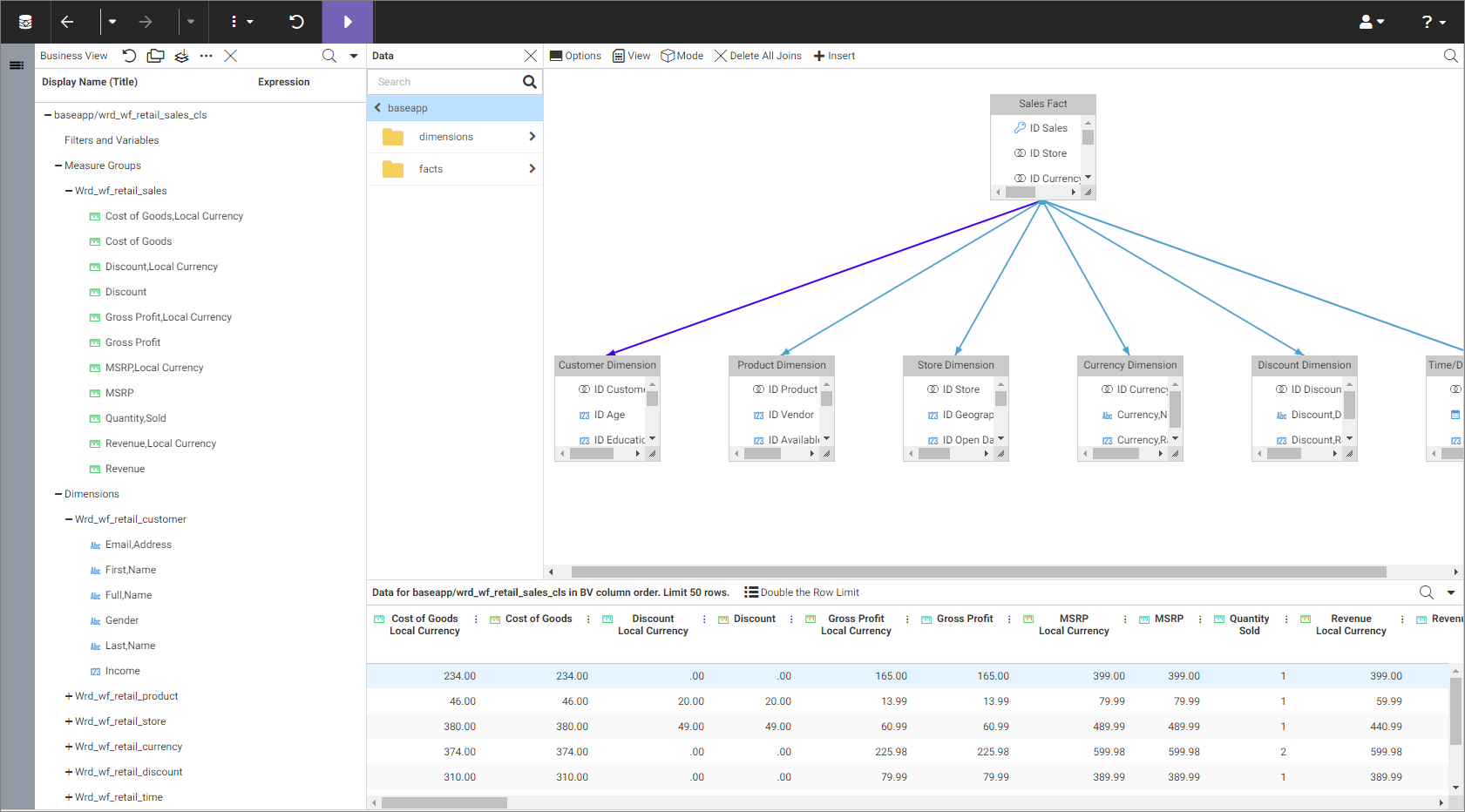Image resolution: width=1465 pixels, height=812 pixels.
Task: Click the Customer Dimension table header
Action: click(x=607, y=365)
